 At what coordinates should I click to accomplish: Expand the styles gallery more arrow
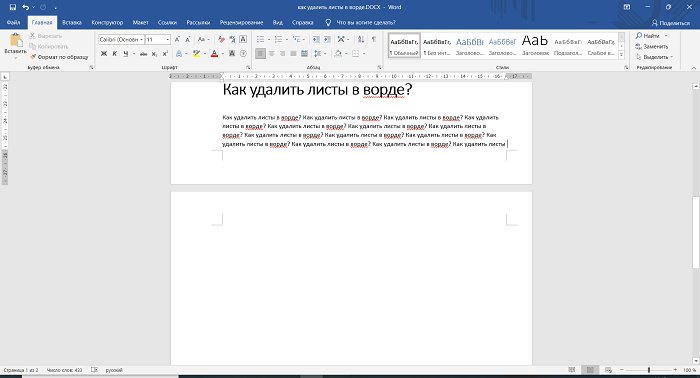click(x=621, y=55)
